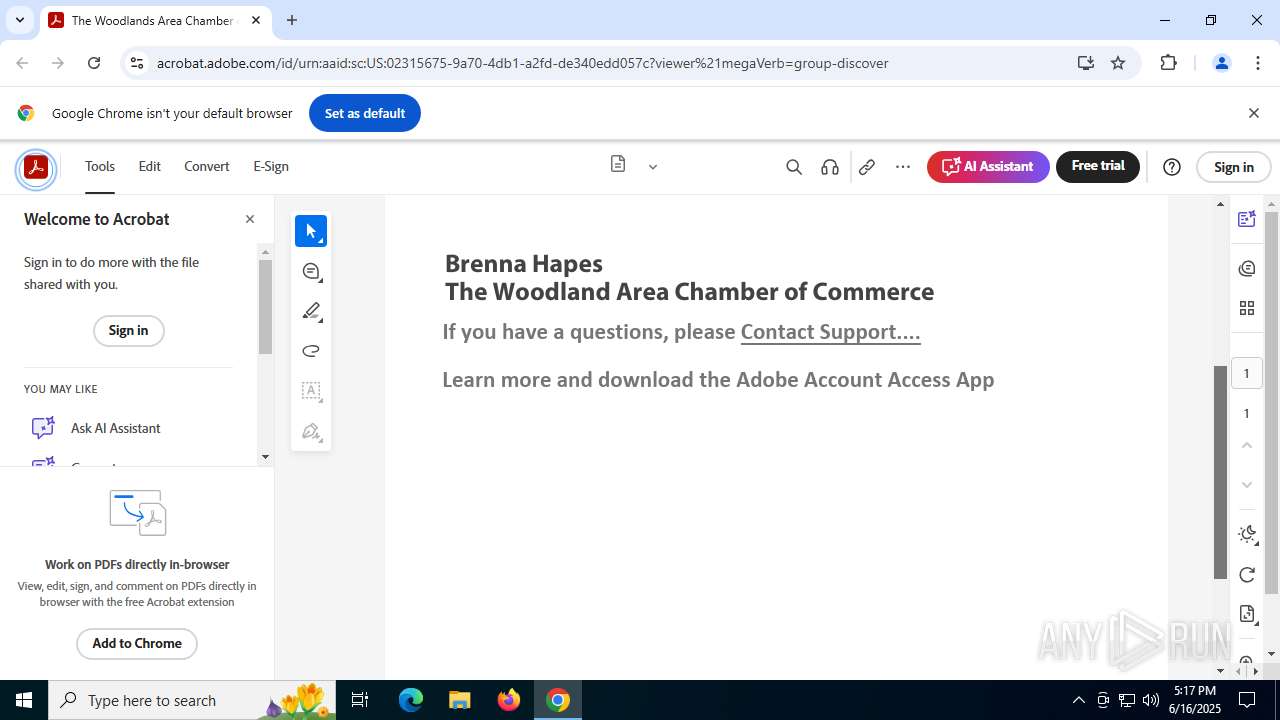Click the Adobe Acrobat home logo
This screenshot has width=1280, height=720.
tap(36, 167)
